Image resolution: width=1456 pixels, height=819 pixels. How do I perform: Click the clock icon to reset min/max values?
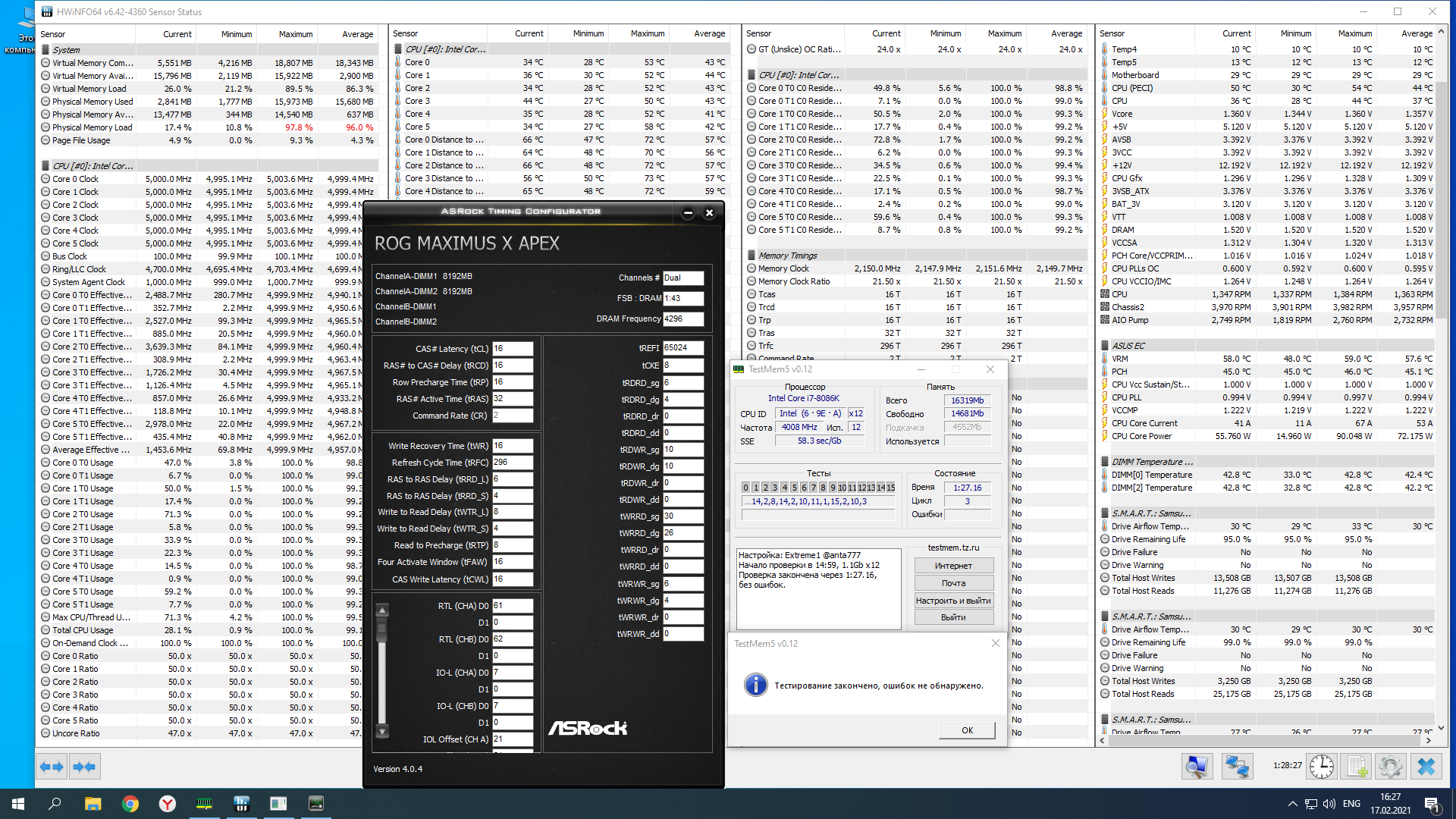(x=1321, y=767)
